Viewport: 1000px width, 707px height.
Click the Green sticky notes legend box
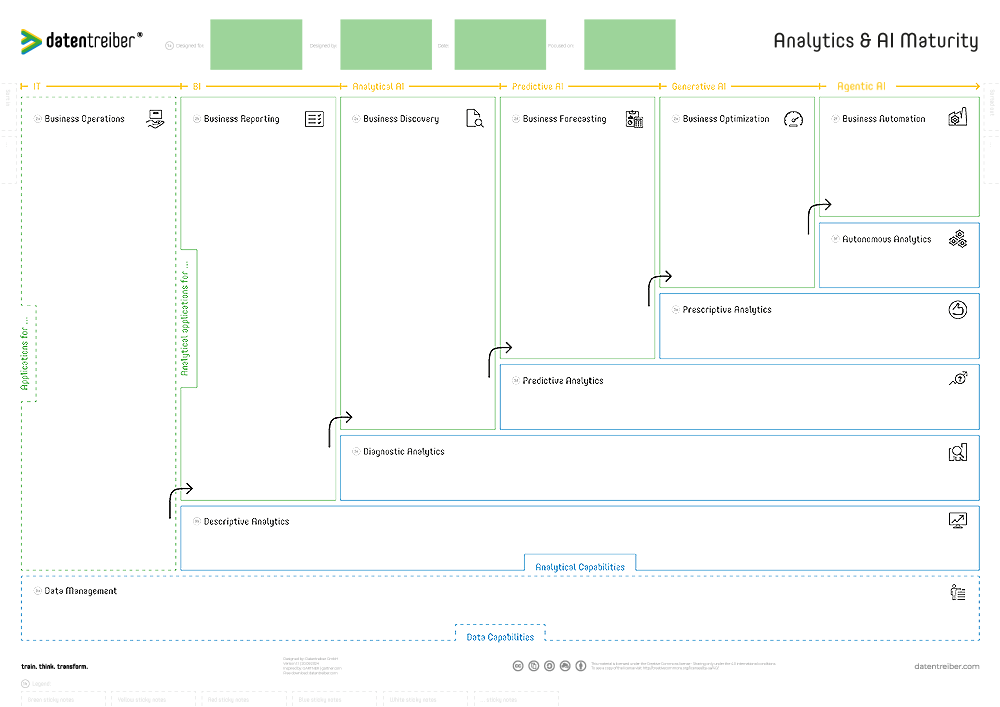pyautogui.click(x=63, y=699)
